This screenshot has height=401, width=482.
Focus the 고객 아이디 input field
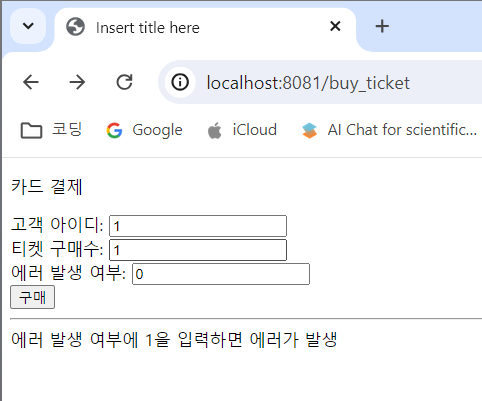point(198,226)
